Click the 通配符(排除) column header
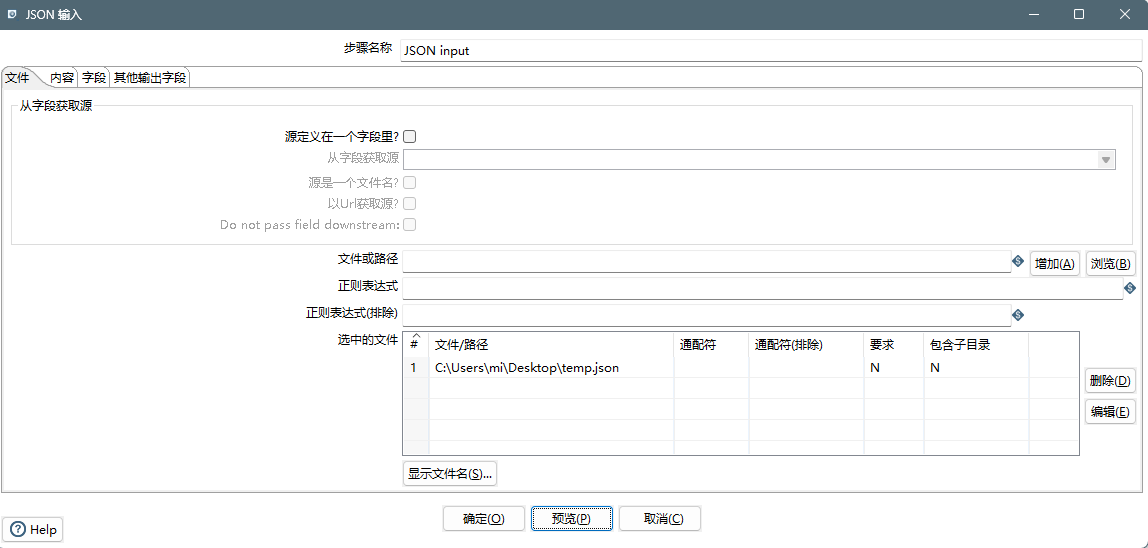The image size is (1148, 548). pos(805,345)
